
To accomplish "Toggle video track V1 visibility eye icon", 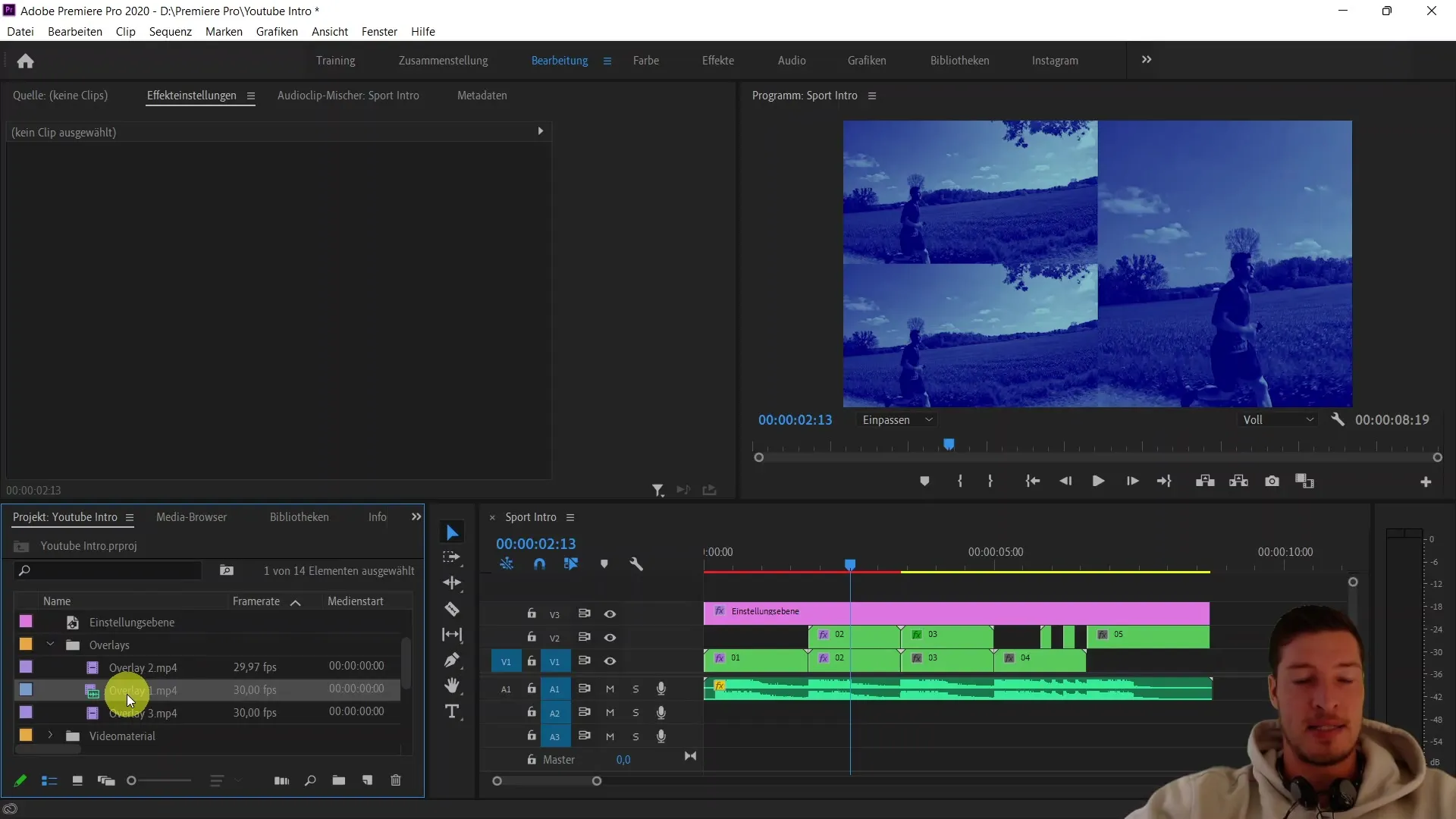I will pos(610,661).
